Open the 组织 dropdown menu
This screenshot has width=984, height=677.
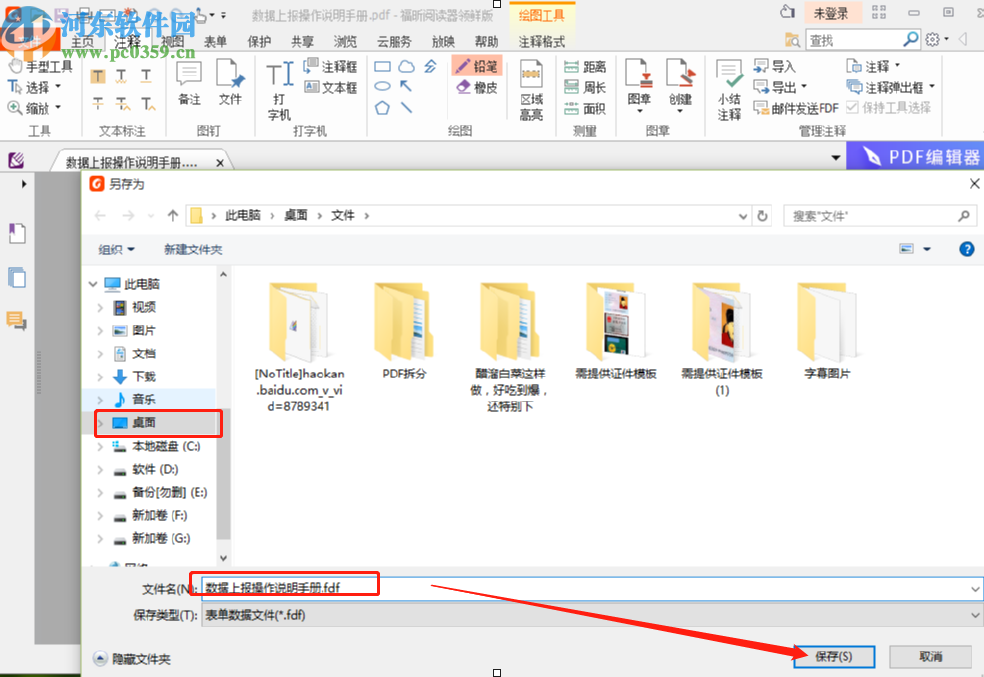coord(117,249)
